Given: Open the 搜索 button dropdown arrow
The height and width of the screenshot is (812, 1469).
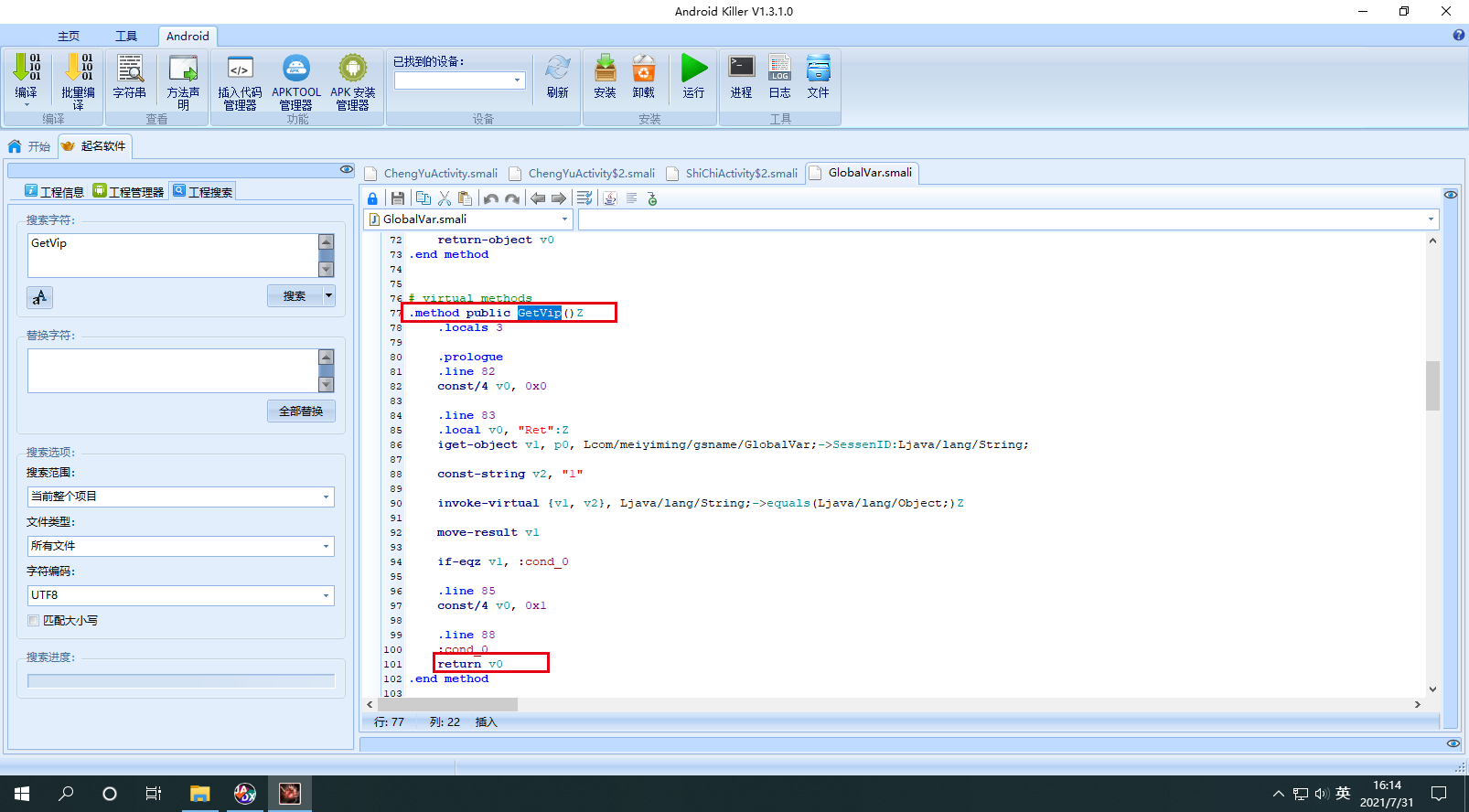Looking at the screenshot, I should [328, 296].
